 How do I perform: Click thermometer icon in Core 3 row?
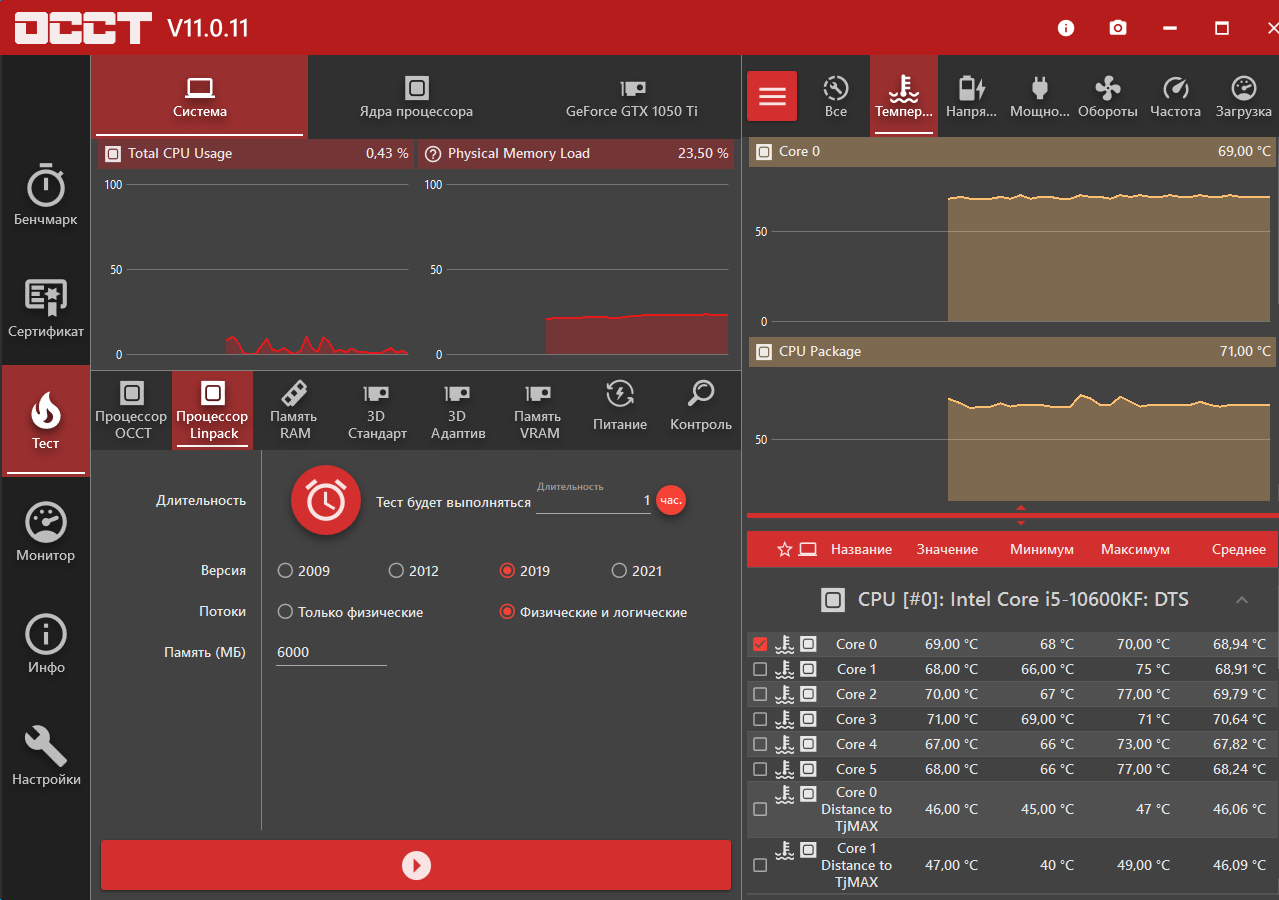tap(784, 719)
